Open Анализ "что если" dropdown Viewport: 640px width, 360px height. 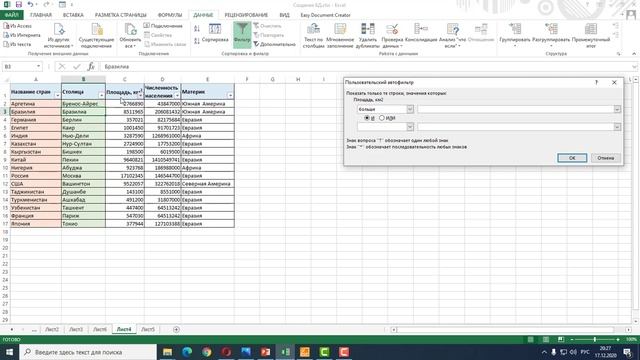click(x=453, y=36)
